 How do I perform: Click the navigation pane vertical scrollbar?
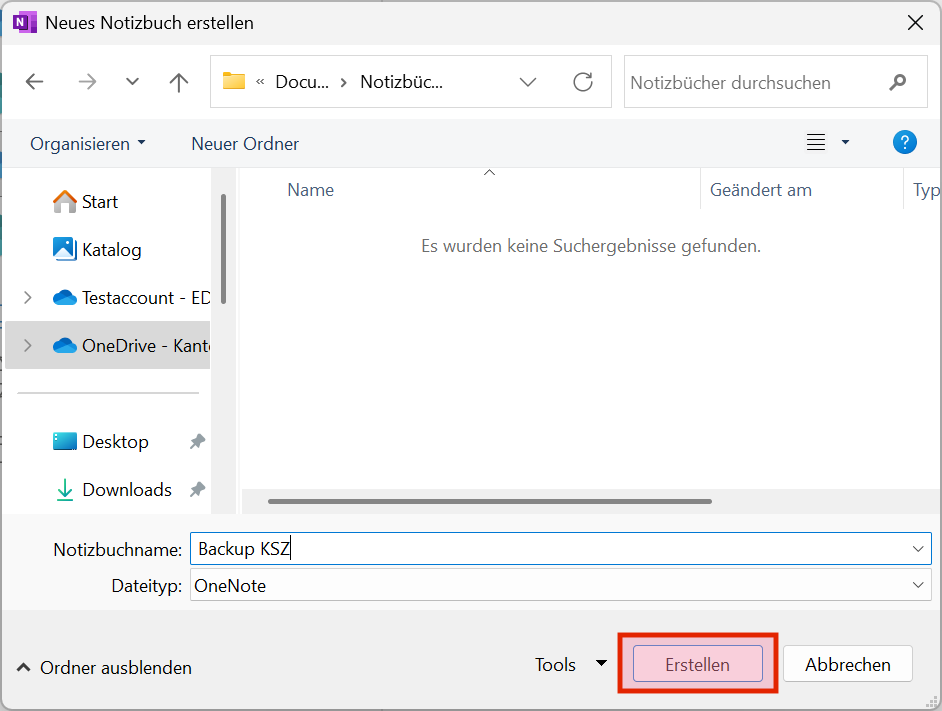pos(223,248)
